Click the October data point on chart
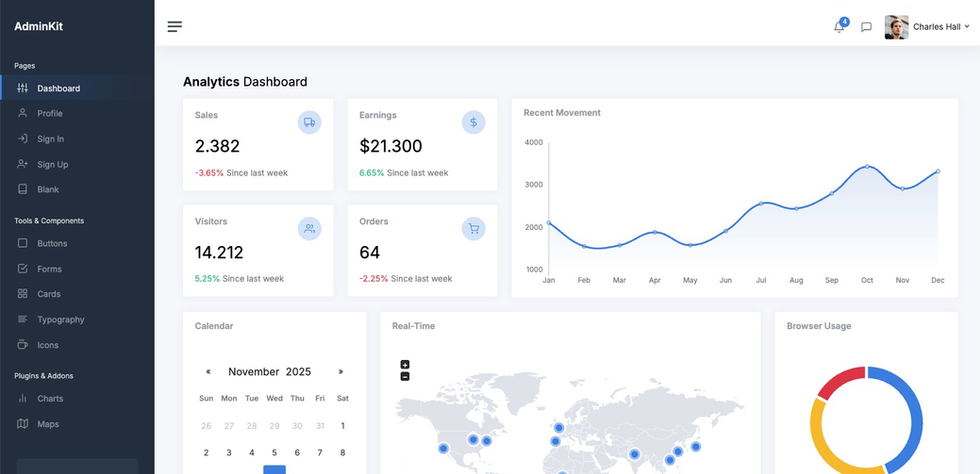Screen dimensions: 980x474 click(x=867, y=166)
